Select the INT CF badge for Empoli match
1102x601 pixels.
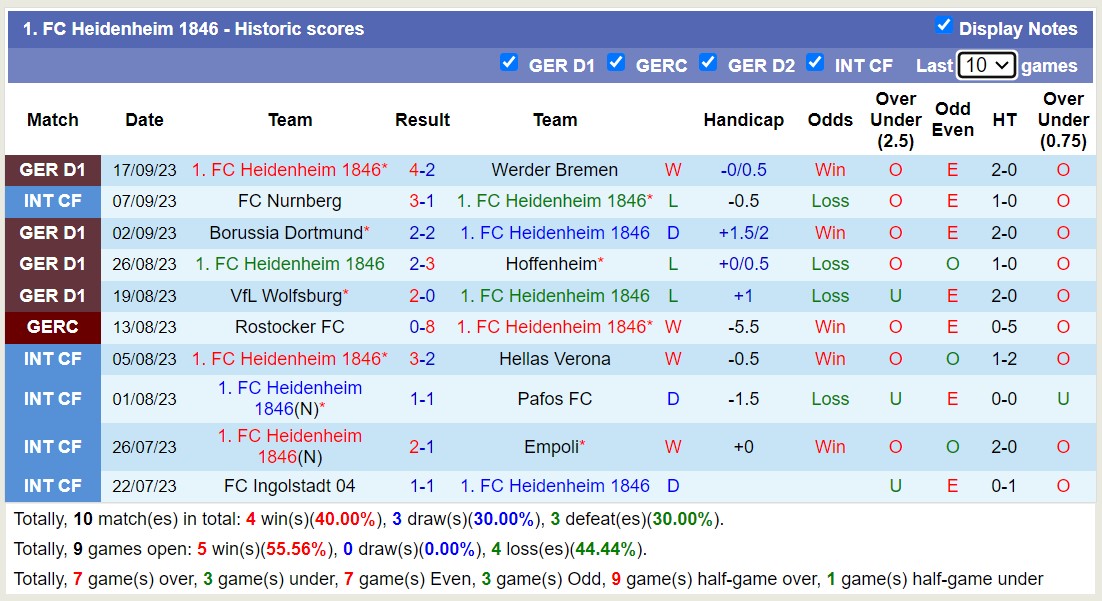click(52, 446)
